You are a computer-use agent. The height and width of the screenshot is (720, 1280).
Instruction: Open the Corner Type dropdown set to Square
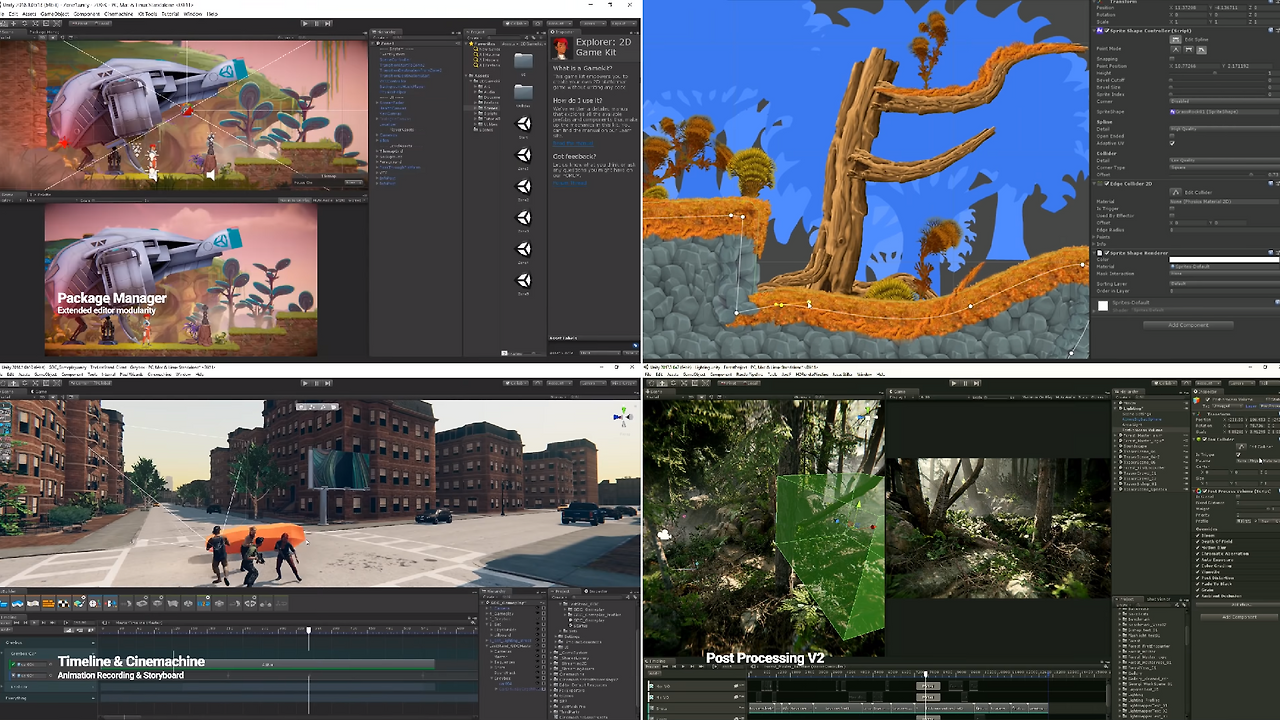1225,167
